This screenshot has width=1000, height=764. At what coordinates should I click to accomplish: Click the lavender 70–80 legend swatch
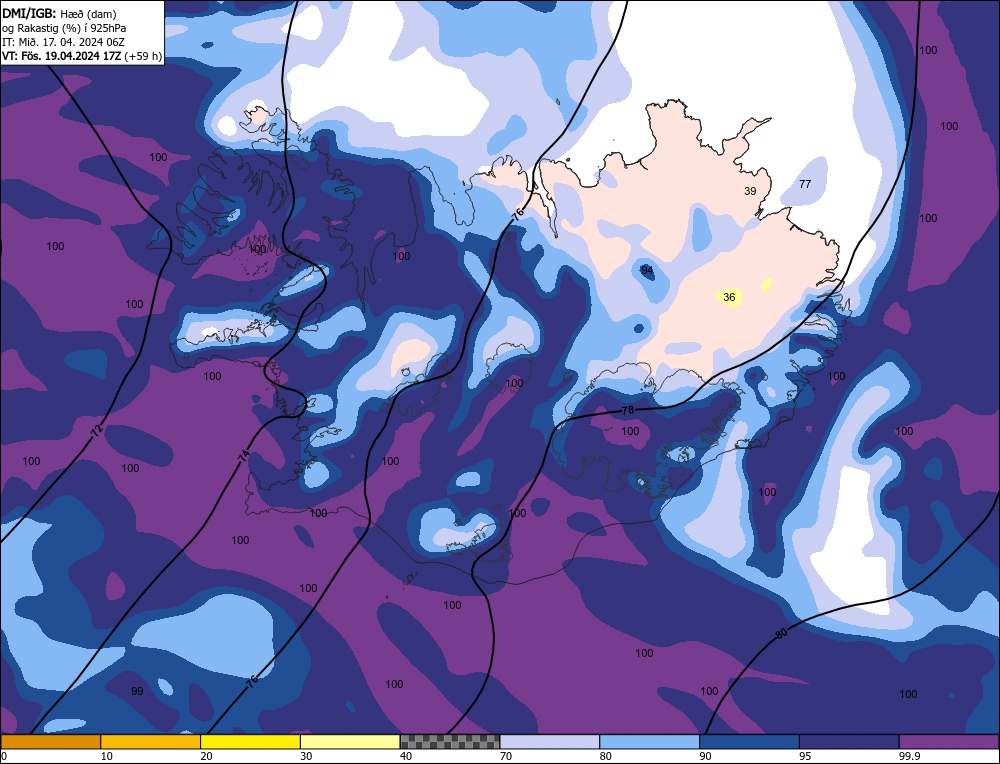550,741
